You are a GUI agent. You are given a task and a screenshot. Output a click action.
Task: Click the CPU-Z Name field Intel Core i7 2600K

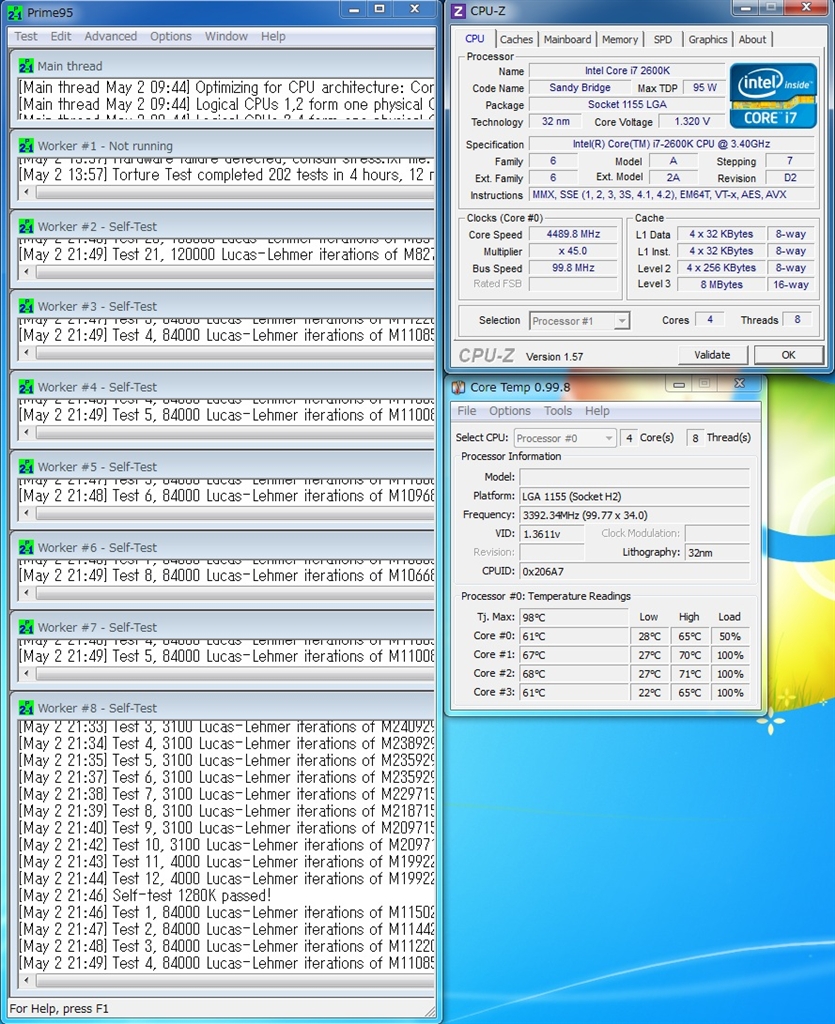pyautogui.click(x=627, y=71)
